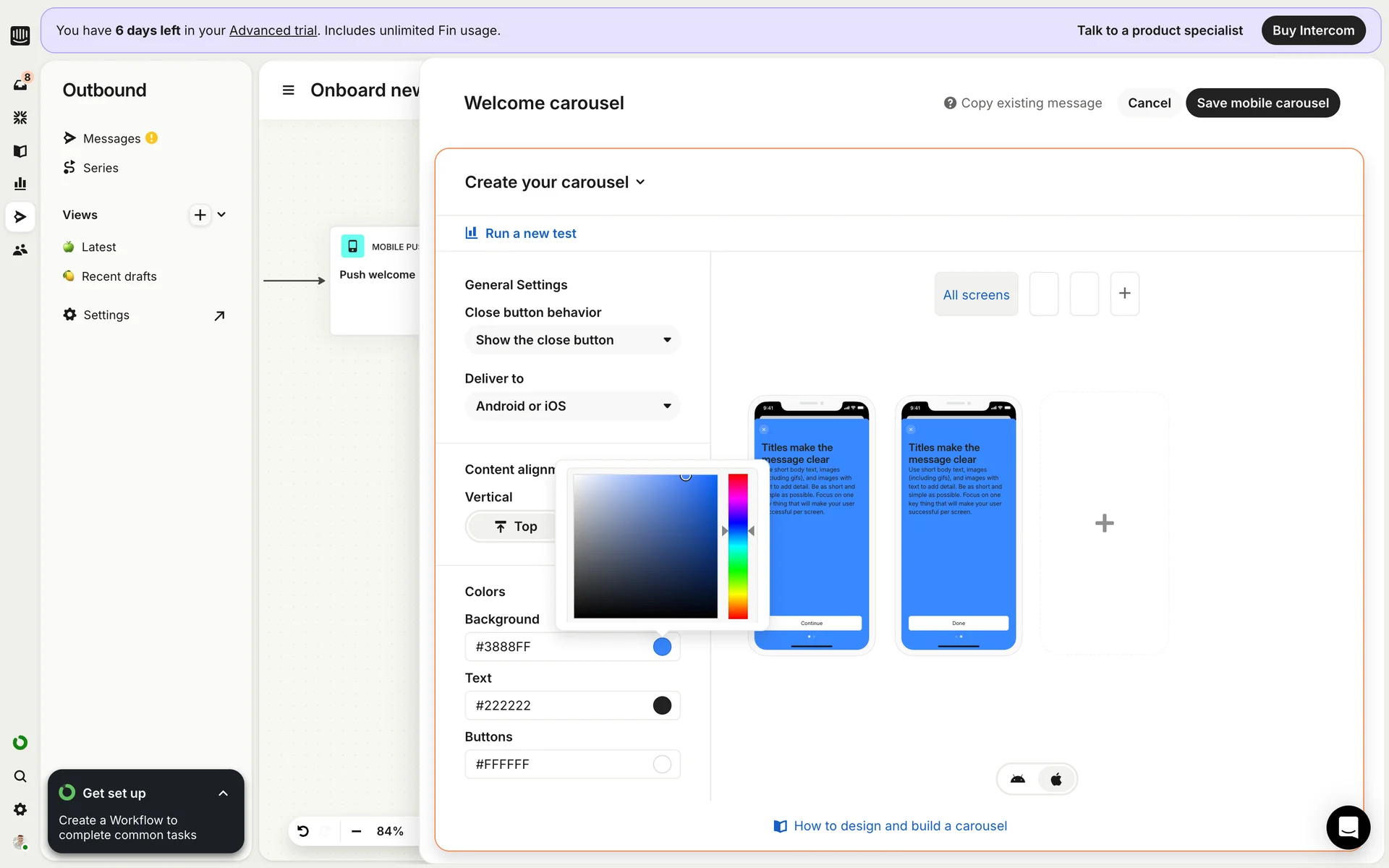Click the hamburger menu beside Onboard title
The height and width of the screenshot is (868, 1389).
(x=288, y=90)
